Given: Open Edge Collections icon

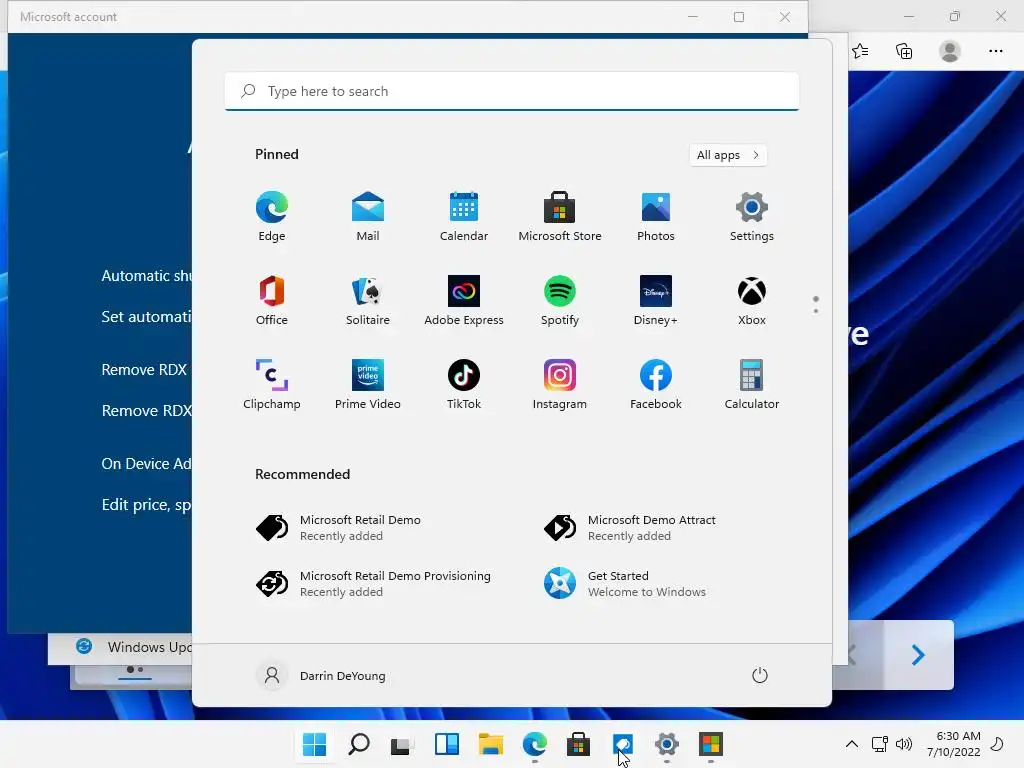Looking at the screenshot, I should point(904,51).
